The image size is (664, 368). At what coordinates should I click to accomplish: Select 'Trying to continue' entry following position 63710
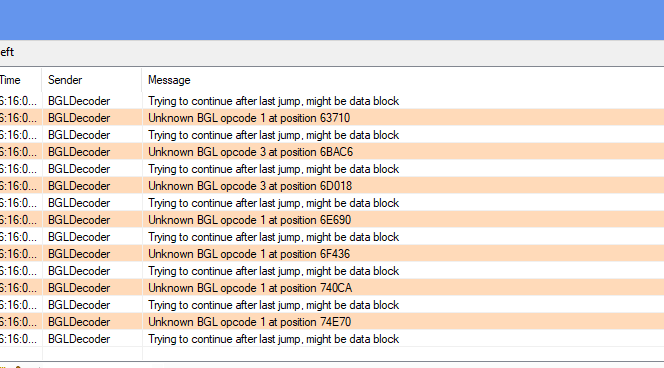(x=332, y=135)
